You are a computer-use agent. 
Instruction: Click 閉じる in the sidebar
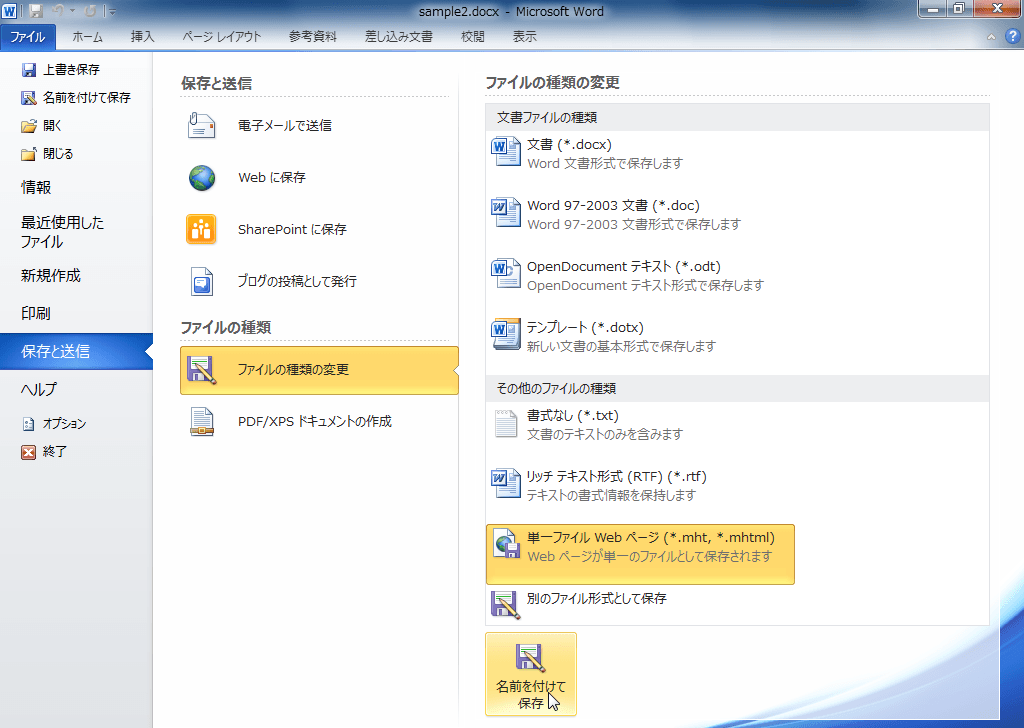[47, 153]
